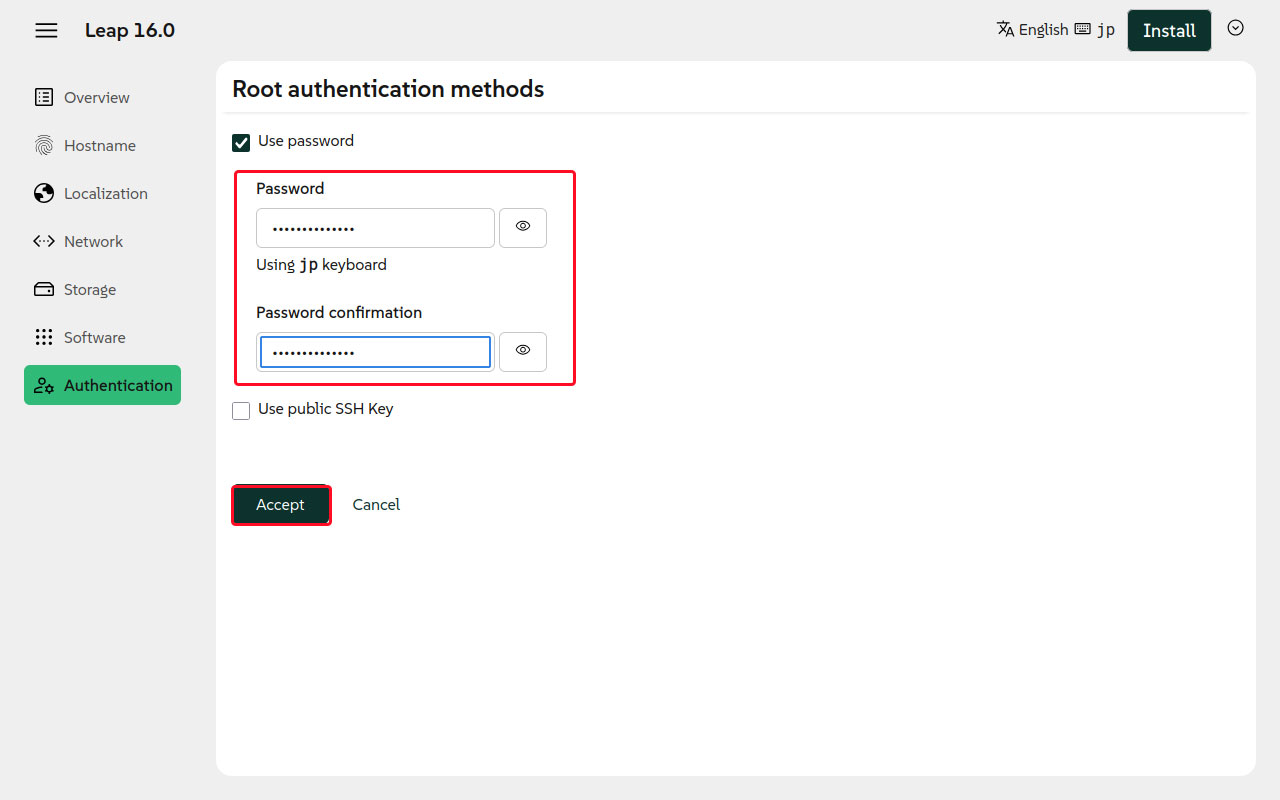Click the Accept button
Viewport: 1280px width, 800px height.
[280, 505]
